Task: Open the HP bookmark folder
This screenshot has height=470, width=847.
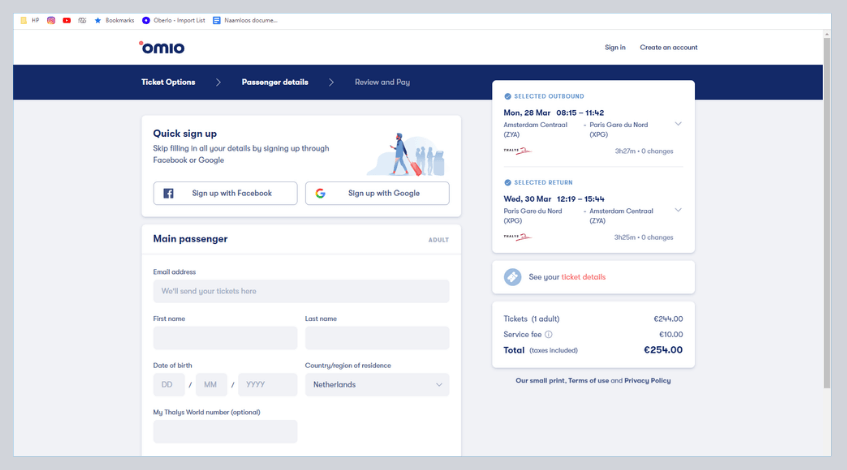Action: (x=30, y=21)
